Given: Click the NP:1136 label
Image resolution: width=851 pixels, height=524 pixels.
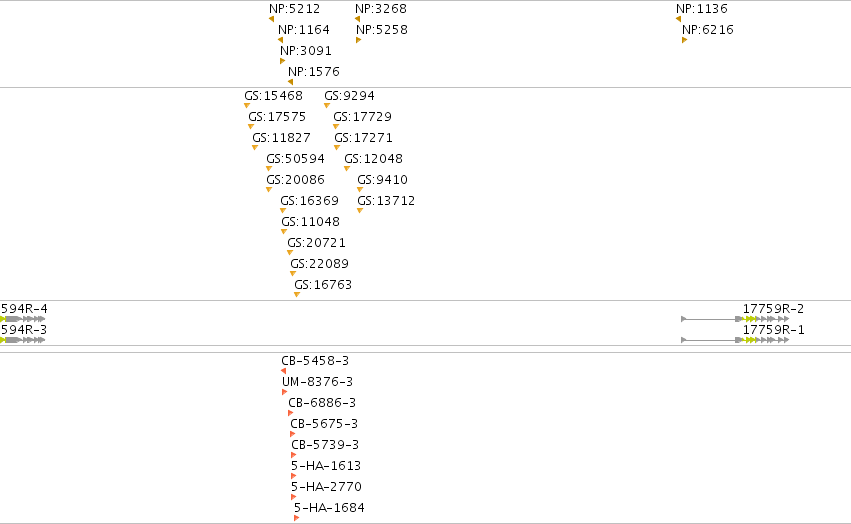Looking at the screenshot, I should click(x=702, y=9).
